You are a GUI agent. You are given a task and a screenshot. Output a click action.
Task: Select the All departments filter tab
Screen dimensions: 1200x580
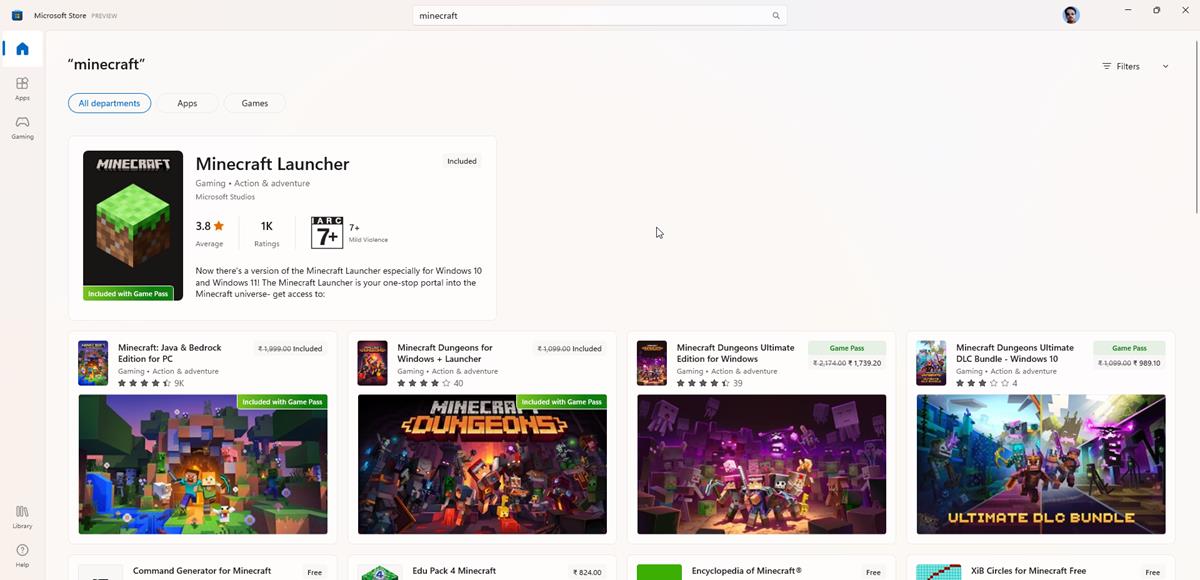110,103
